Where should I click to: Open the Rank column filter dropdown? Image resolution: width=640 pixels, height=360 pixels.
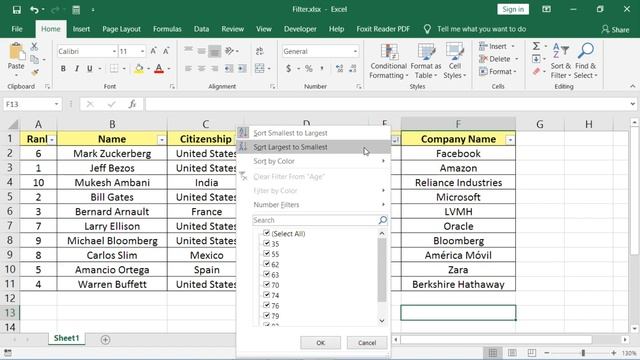point(52,140)
